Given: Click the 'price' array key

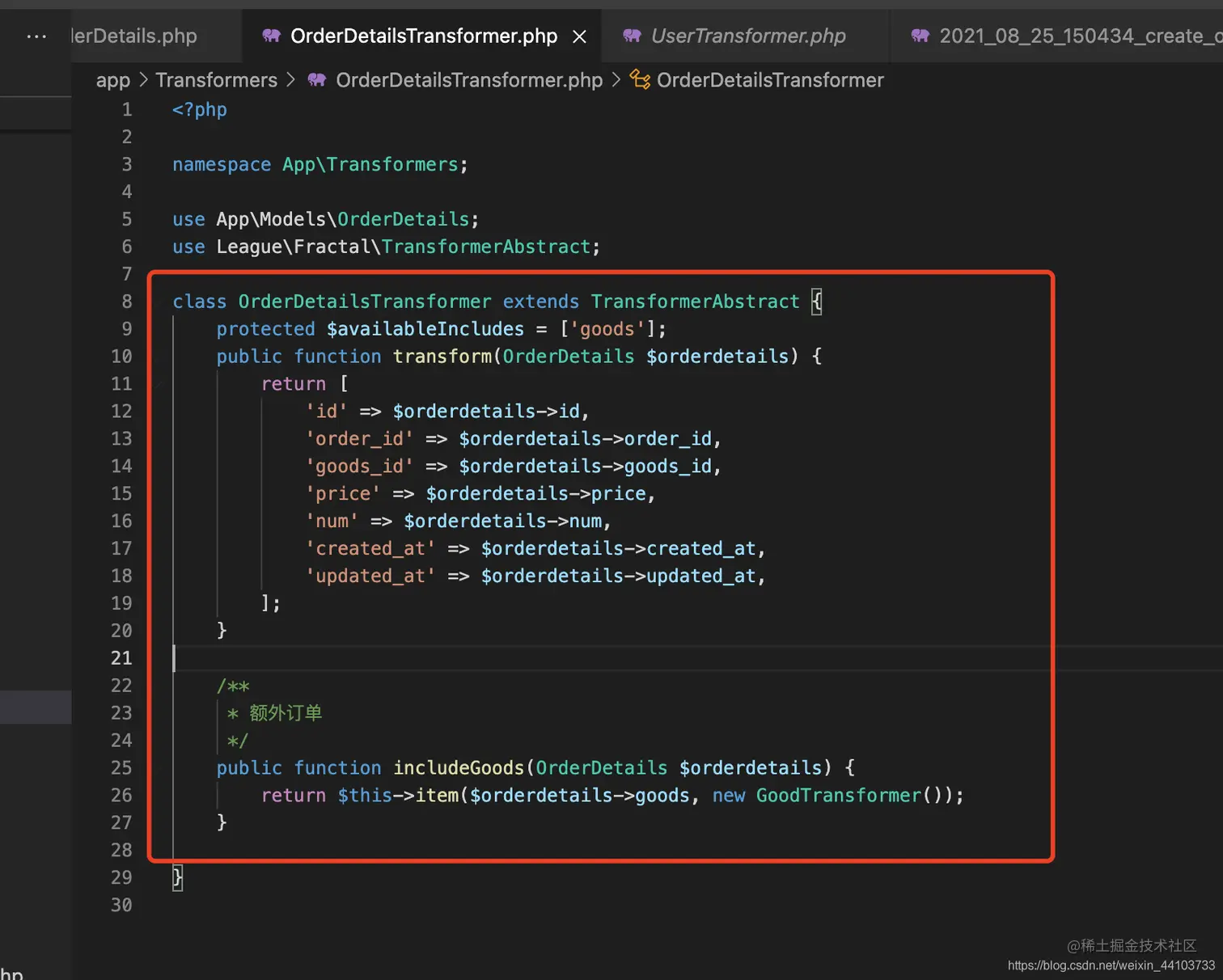Looking at the screenshot, I should click(343, 494).
